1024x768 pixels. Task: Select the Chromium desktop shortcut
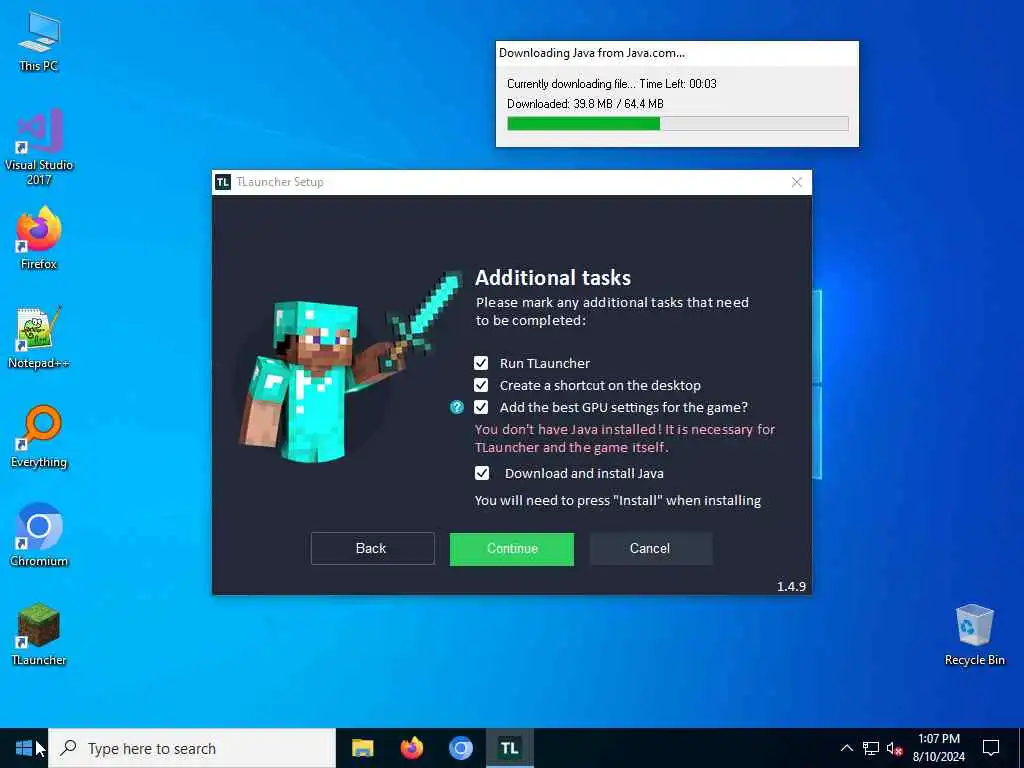pyautogui.click(x=39, y=536)
